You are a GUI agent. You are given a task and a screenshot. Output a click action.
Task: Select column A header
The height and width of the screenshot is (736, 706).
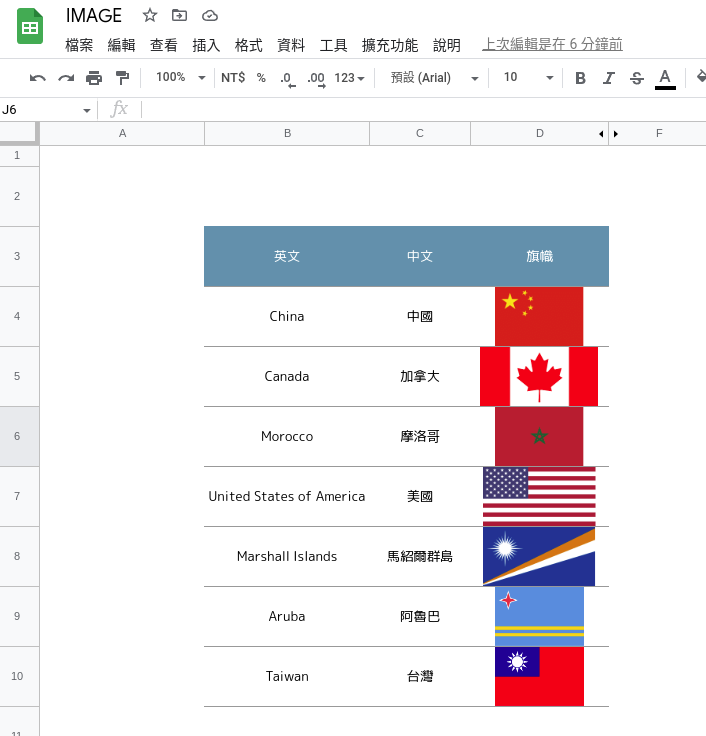tap(122, 133)
